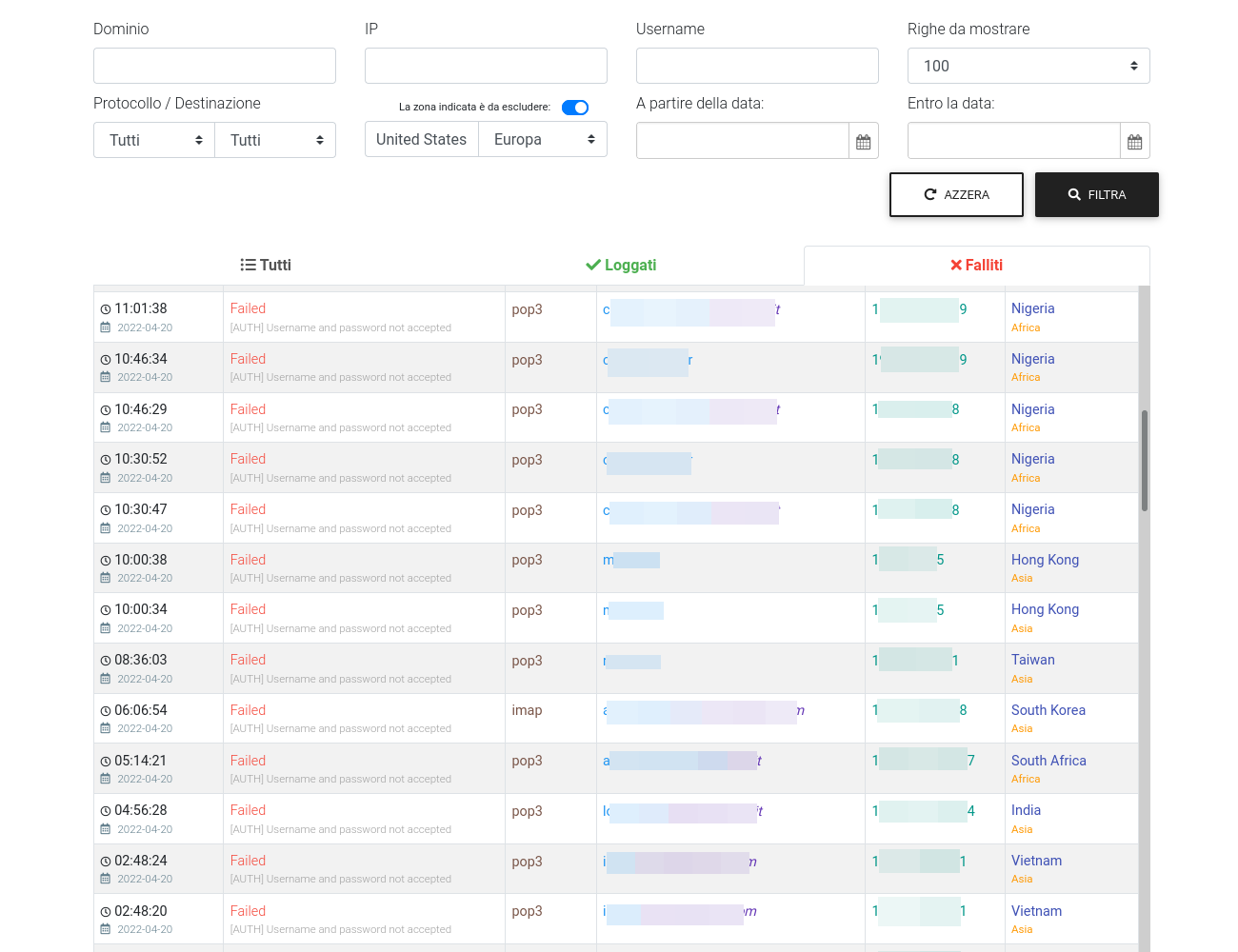Click the AZZERA reset button
Screen dimensions: 1238x952
tap(956, 194)
